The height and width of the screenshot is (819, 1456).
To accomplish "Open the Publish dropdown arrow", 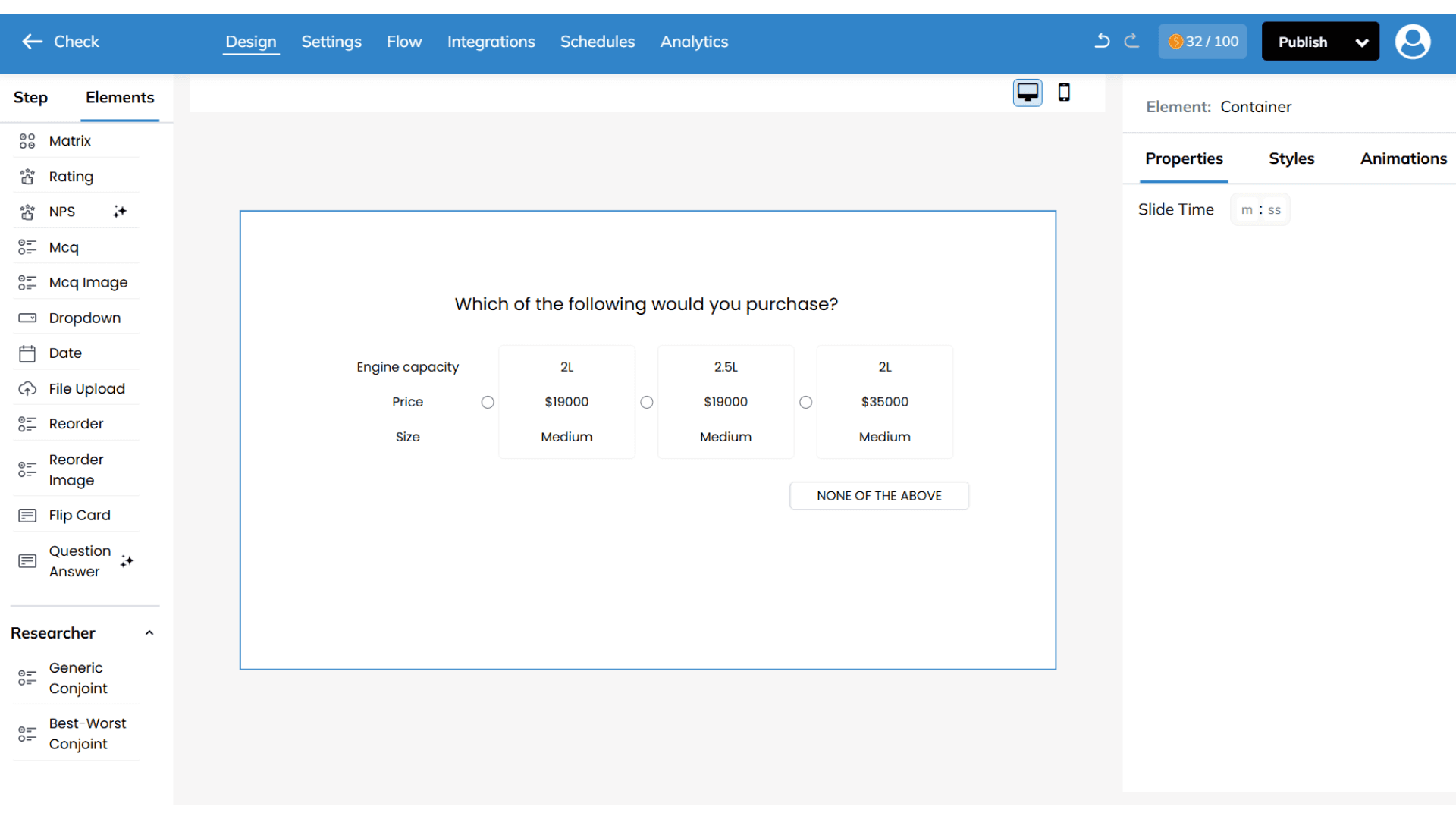I will tap(1362, 42).
